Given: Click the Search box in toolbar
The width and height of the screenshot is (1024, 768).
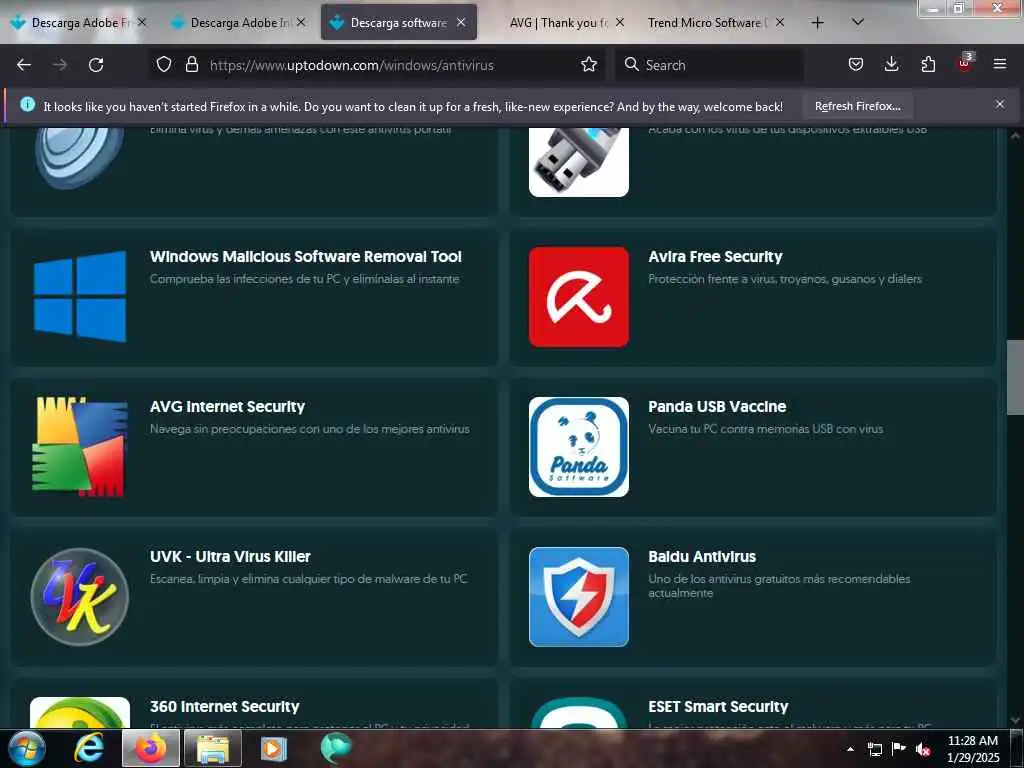Looking at the screenshot, I should point(709,65).
